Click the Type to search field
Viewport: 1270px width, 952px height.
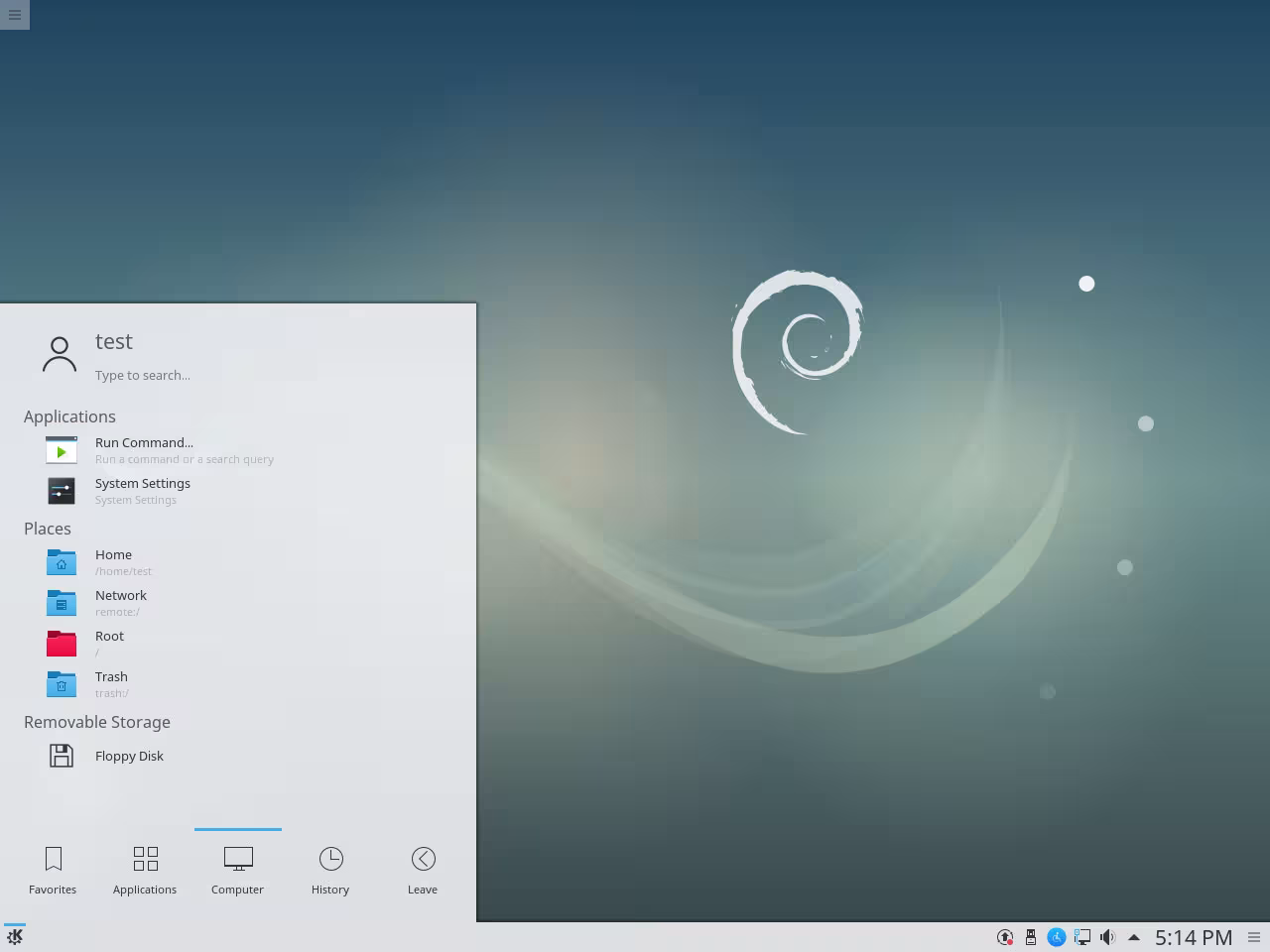click(143, 375)
